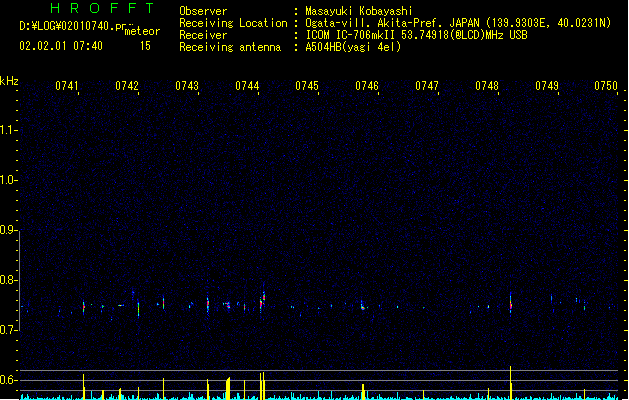The width and height of the screenshot is (629, 400).
Task: Click the 0743 time marker
Action: (x=187, y=86)
